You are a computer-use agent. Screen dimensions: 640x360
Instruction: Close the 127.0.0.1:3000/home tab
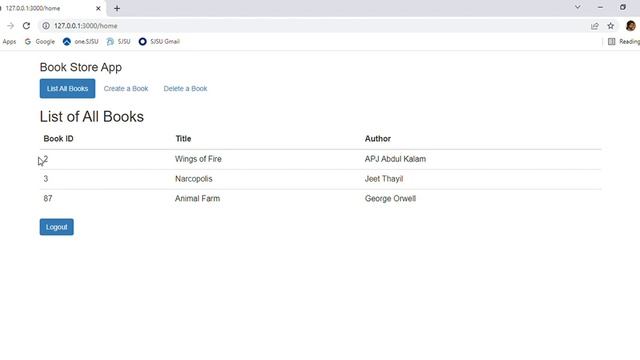pyautogui.click(x=98, y=8)
